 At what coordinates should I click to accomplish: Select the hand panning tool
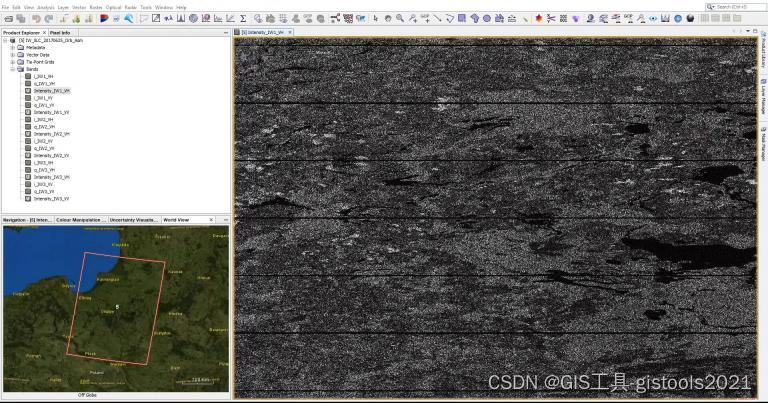pyautogui.click(x=388, y=19)
